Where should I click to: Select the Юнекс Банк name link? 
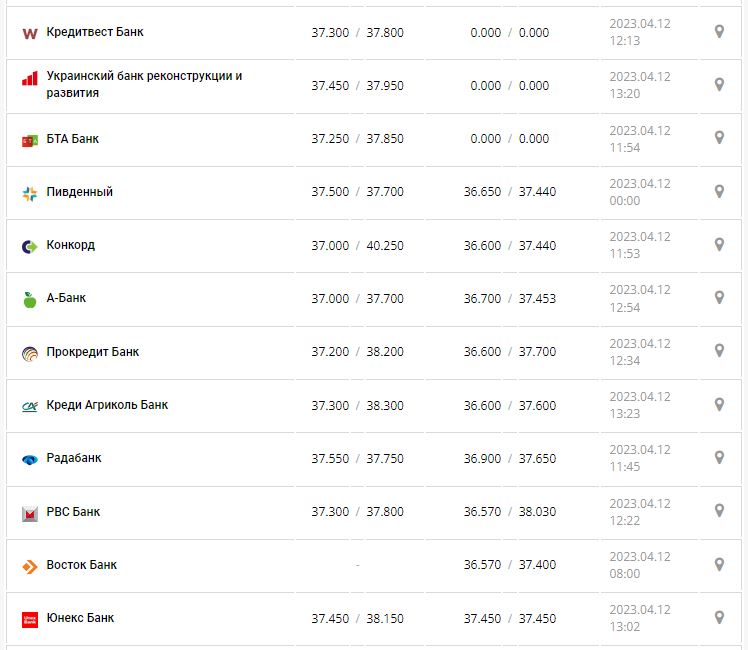point(80,618)
